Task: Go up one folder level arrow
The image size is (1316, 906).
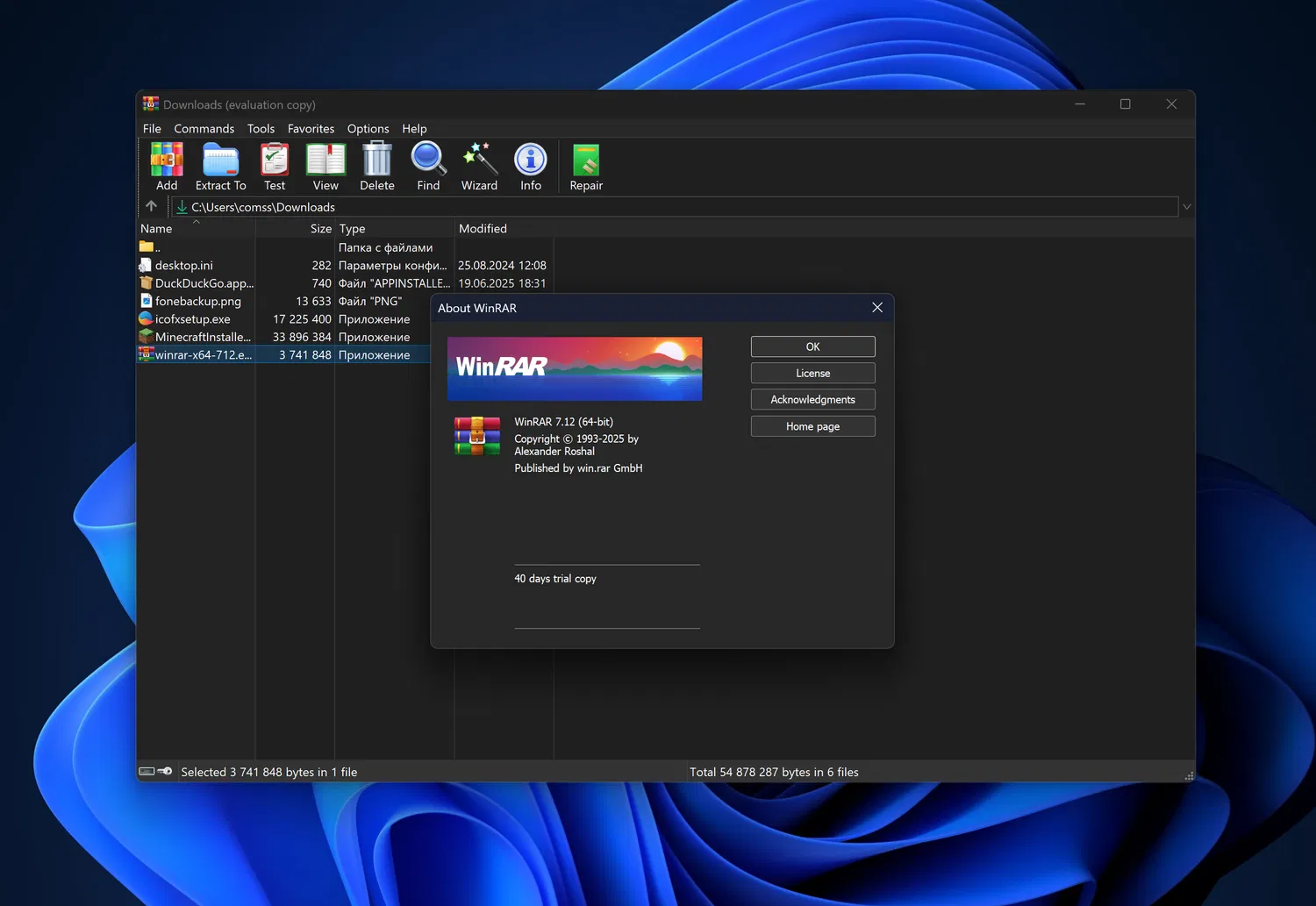Action: (x=152, y=206)
